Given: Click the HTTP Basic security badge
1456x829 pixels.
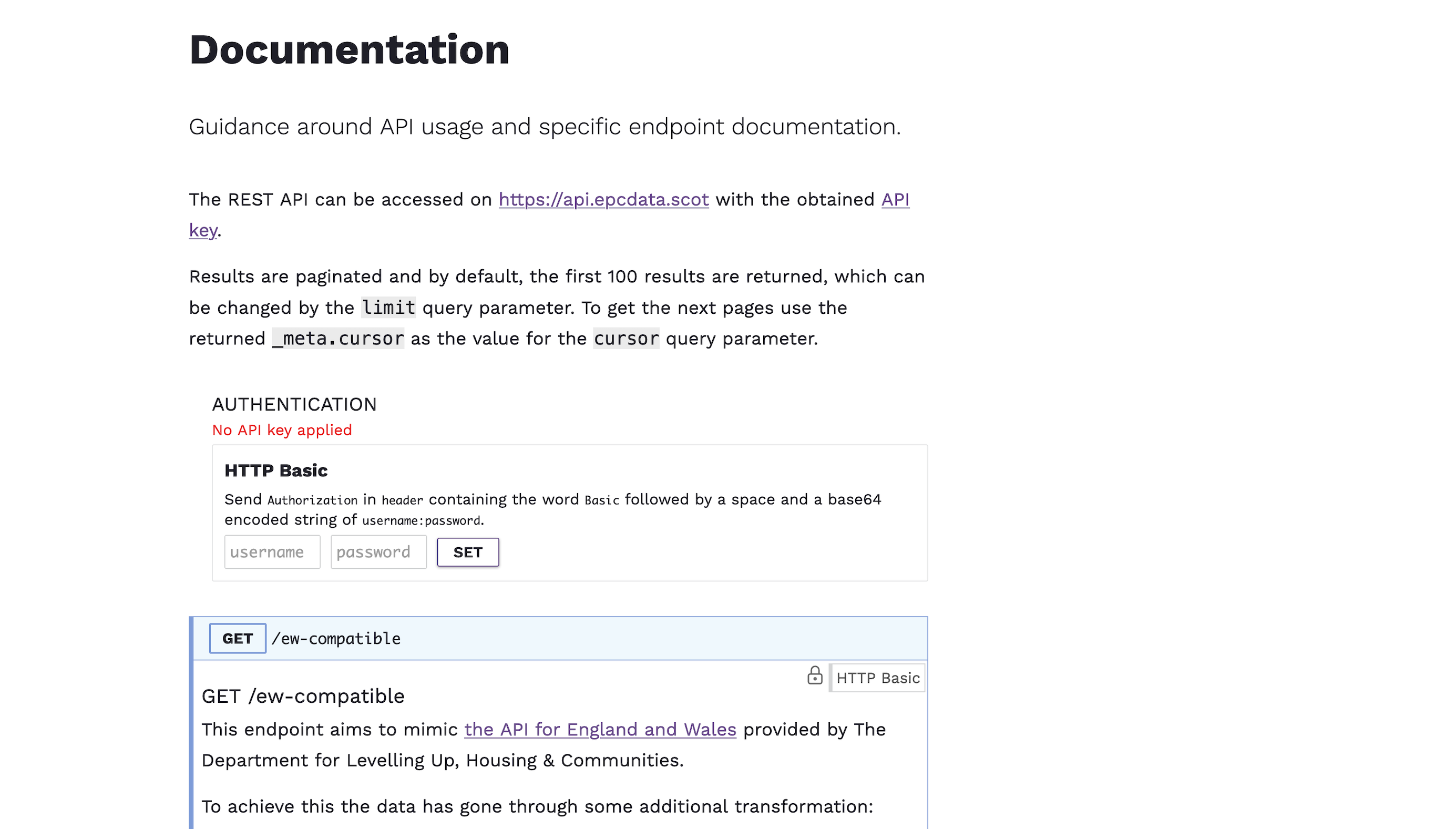Looking at the screenshot, I should coord(877,678).
